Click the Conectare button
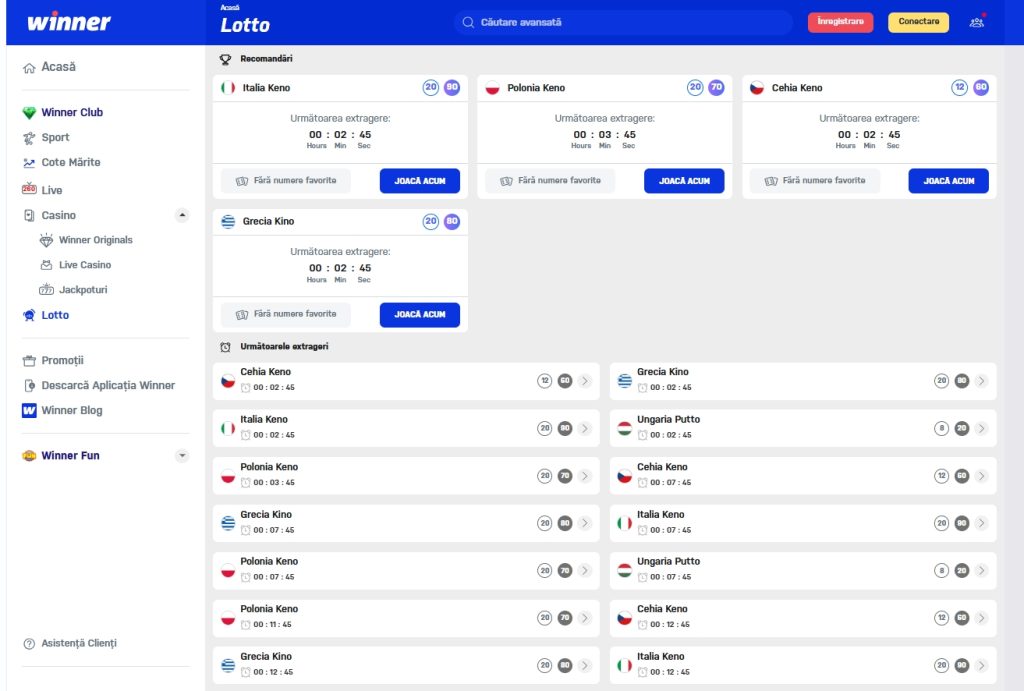This screenshot has width=1024, height=691. [918, 22]
